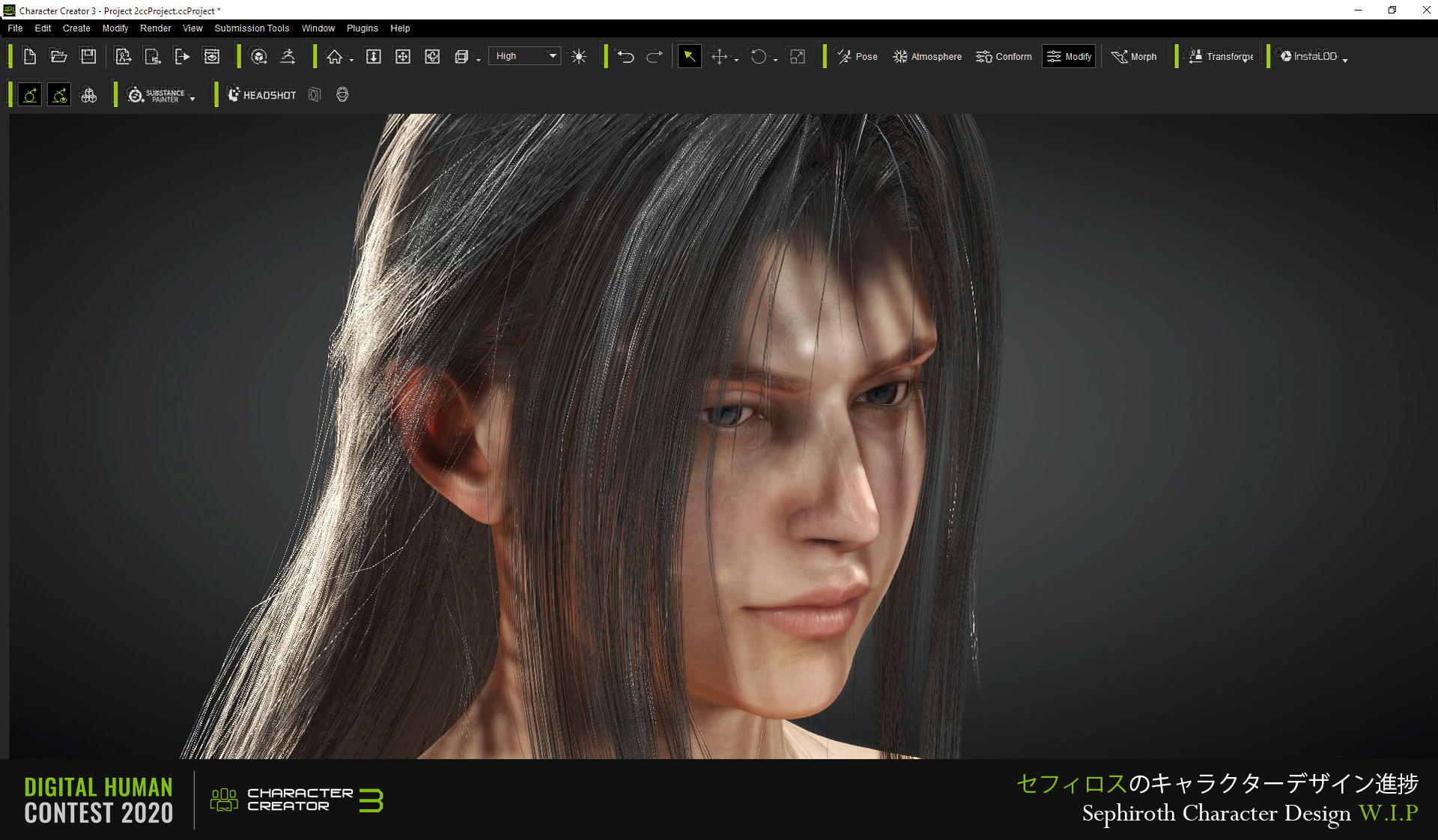Open the Morph editor
Viewport: 1438px width, 840px height.
(x=1134, y=56)
